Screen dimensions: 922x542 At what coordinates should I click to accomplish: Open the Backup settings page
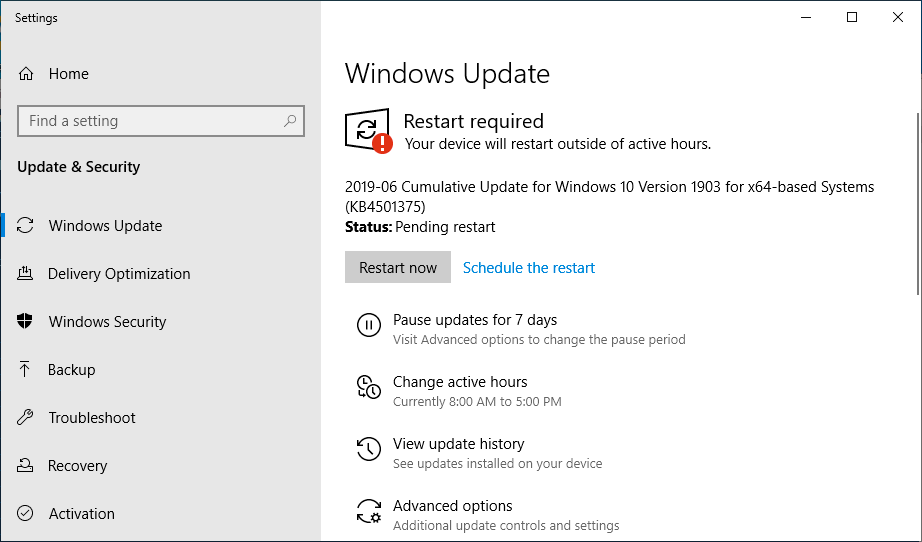pyautogui.click(x=72, y=370)
